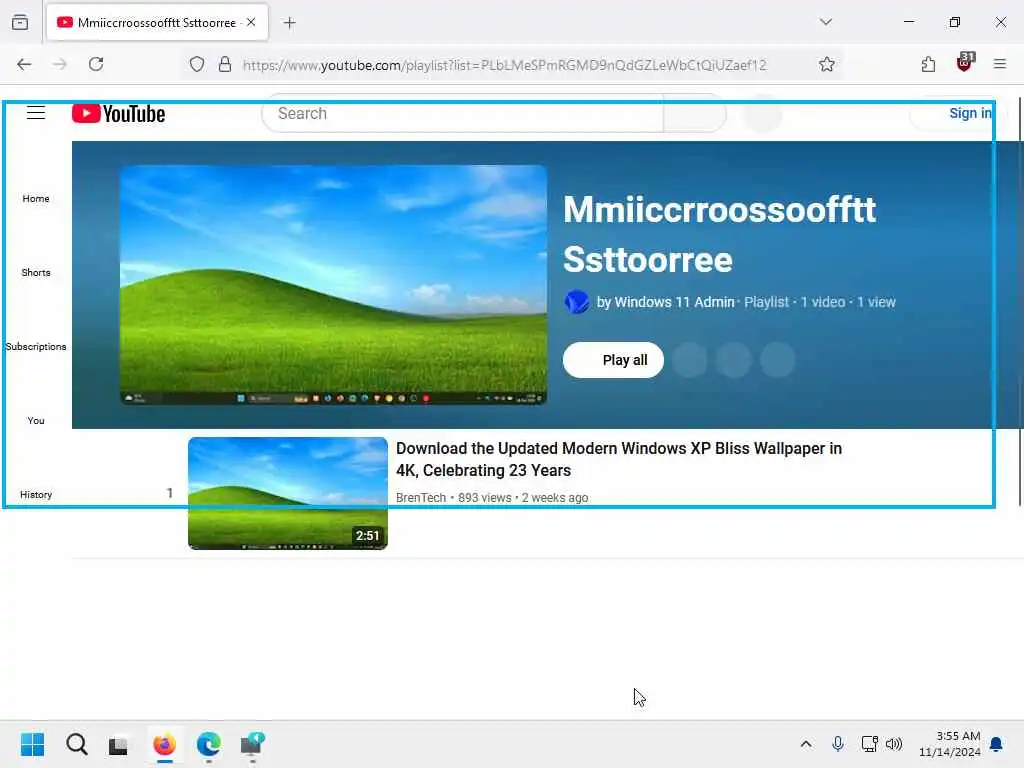Open the list all tabs dropdown
Image resolution: width=1024 pixels, height=768 pixels.
point(826,22)
